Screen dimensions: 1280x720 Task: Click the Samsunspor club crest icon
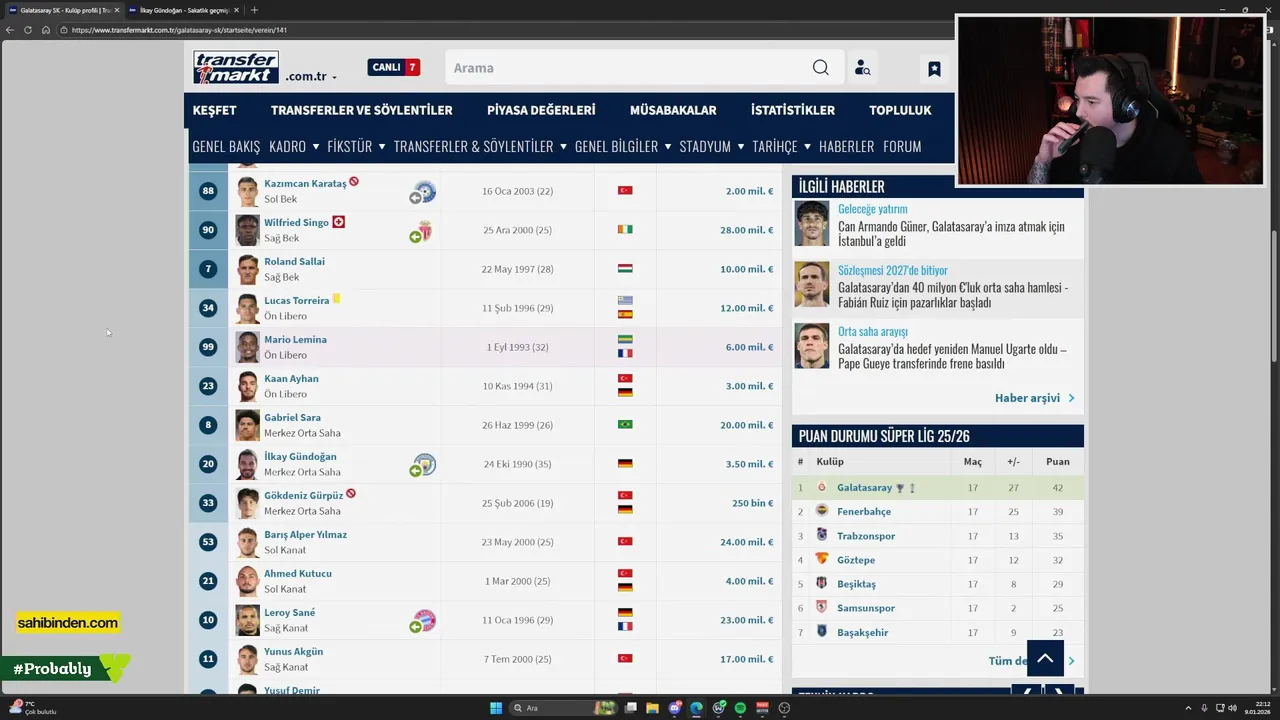tap(822, 607)
